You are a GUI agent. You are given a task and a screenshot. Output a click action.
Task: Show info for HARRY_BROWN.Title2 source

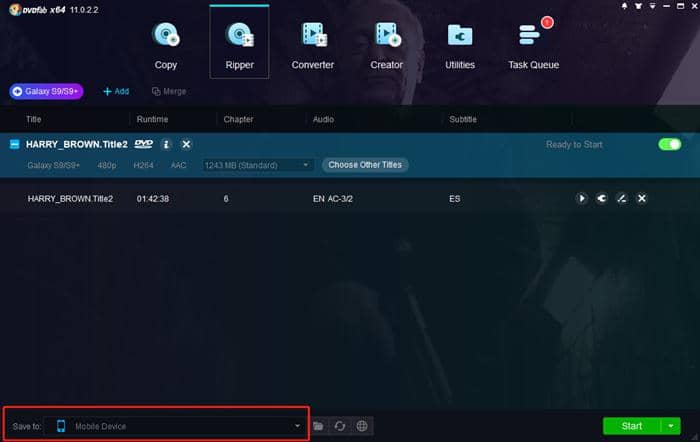[x=166, y=144]
